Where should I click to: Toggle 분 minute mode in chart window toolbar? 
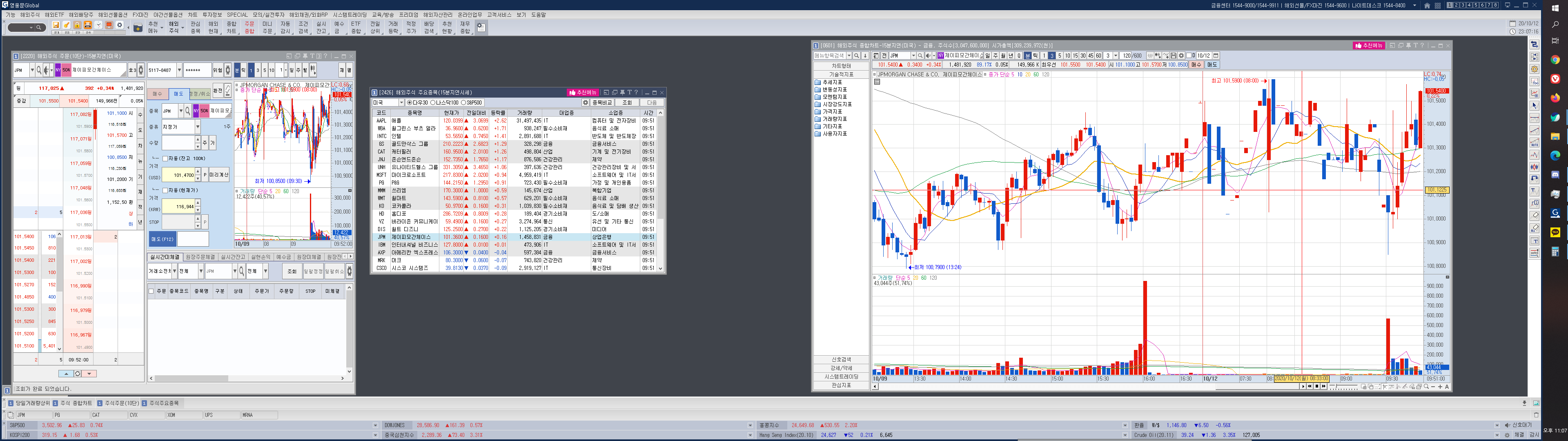pos(1027,56)
